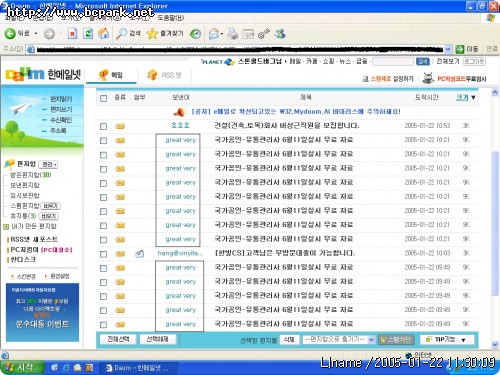
Task: Click the browser Back arrow icon
Action: [x=10, y=33]
